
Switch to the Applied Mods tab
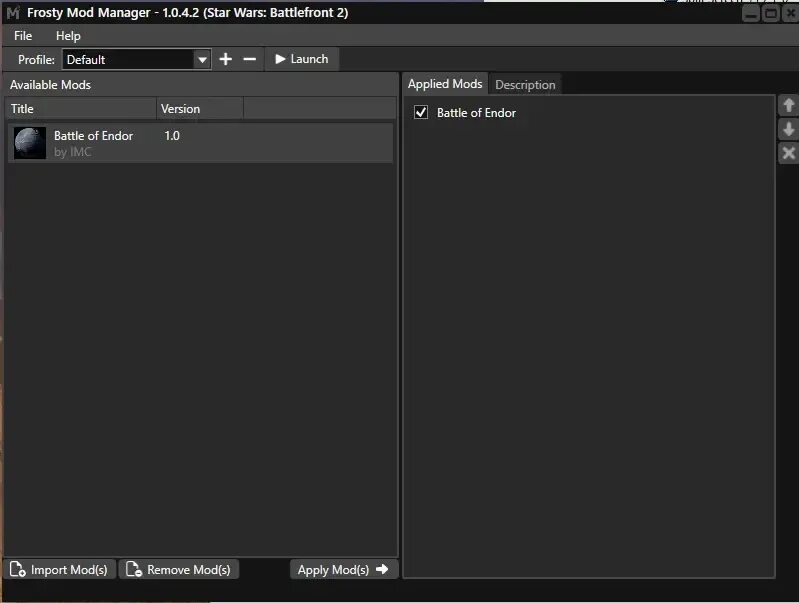click(x=445, y=84)
